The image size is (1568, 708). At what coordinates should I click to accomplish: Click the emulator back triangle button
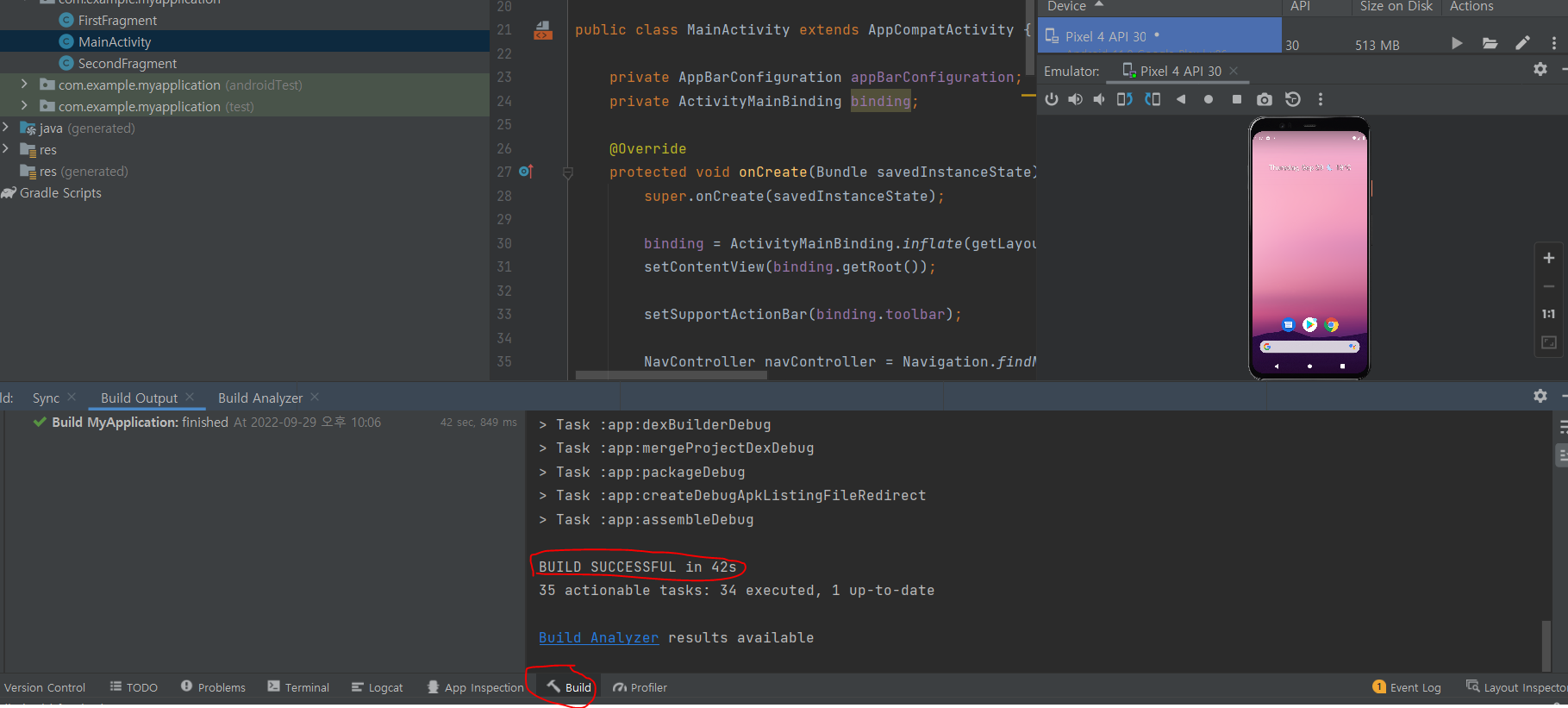coord(1181,99)
